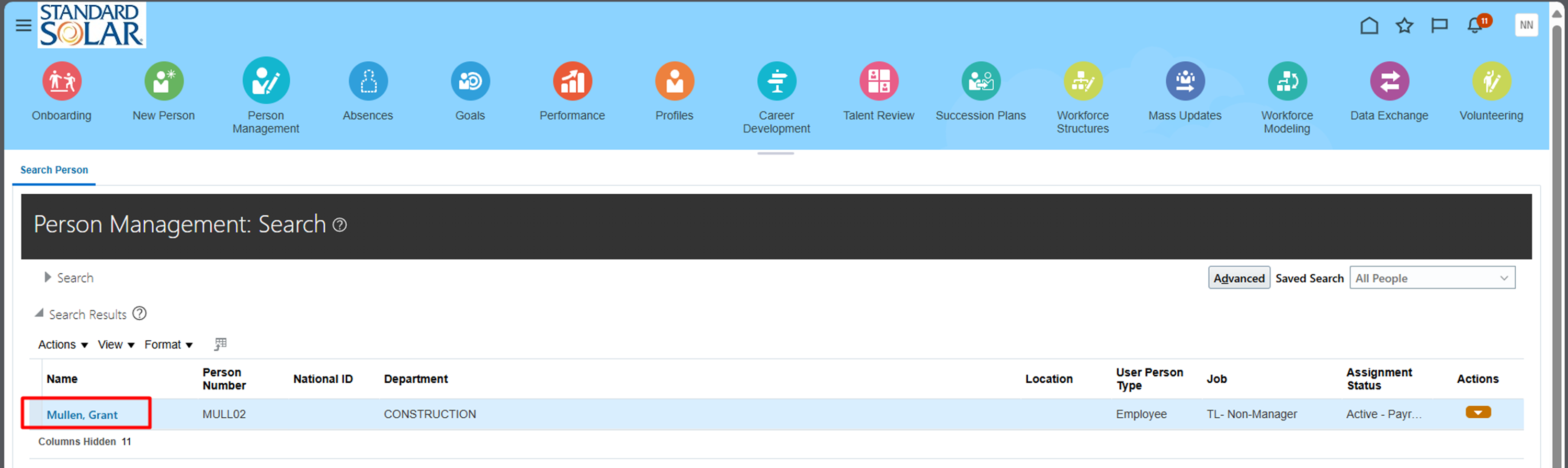Open the hamburger navigator menu
Screen dimensions: 1568x468
point(23,26)
